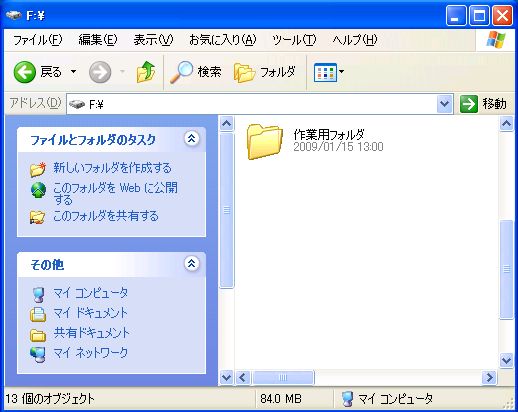518x412 pixels.
Task: Click the green Go (移動) arrow button
Action: point(469,104)
